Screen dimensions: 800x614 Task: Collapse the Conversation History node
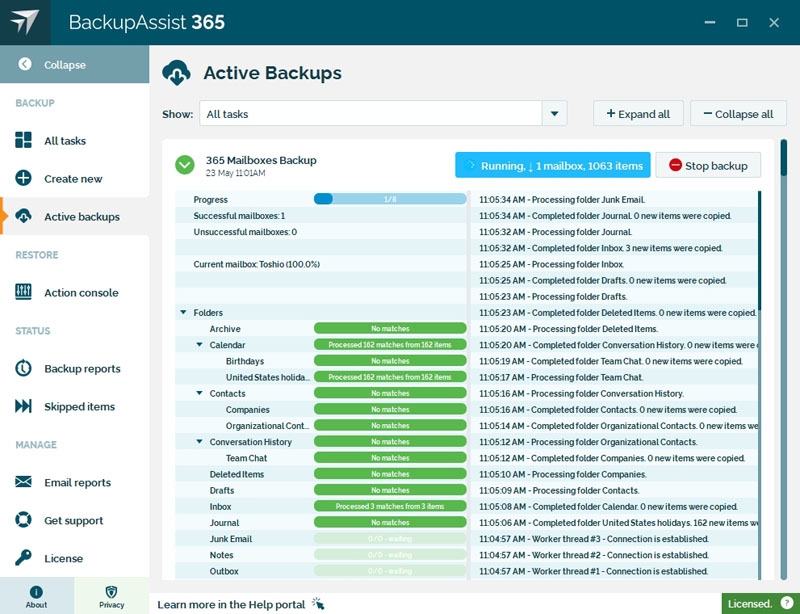click(199, 441)
